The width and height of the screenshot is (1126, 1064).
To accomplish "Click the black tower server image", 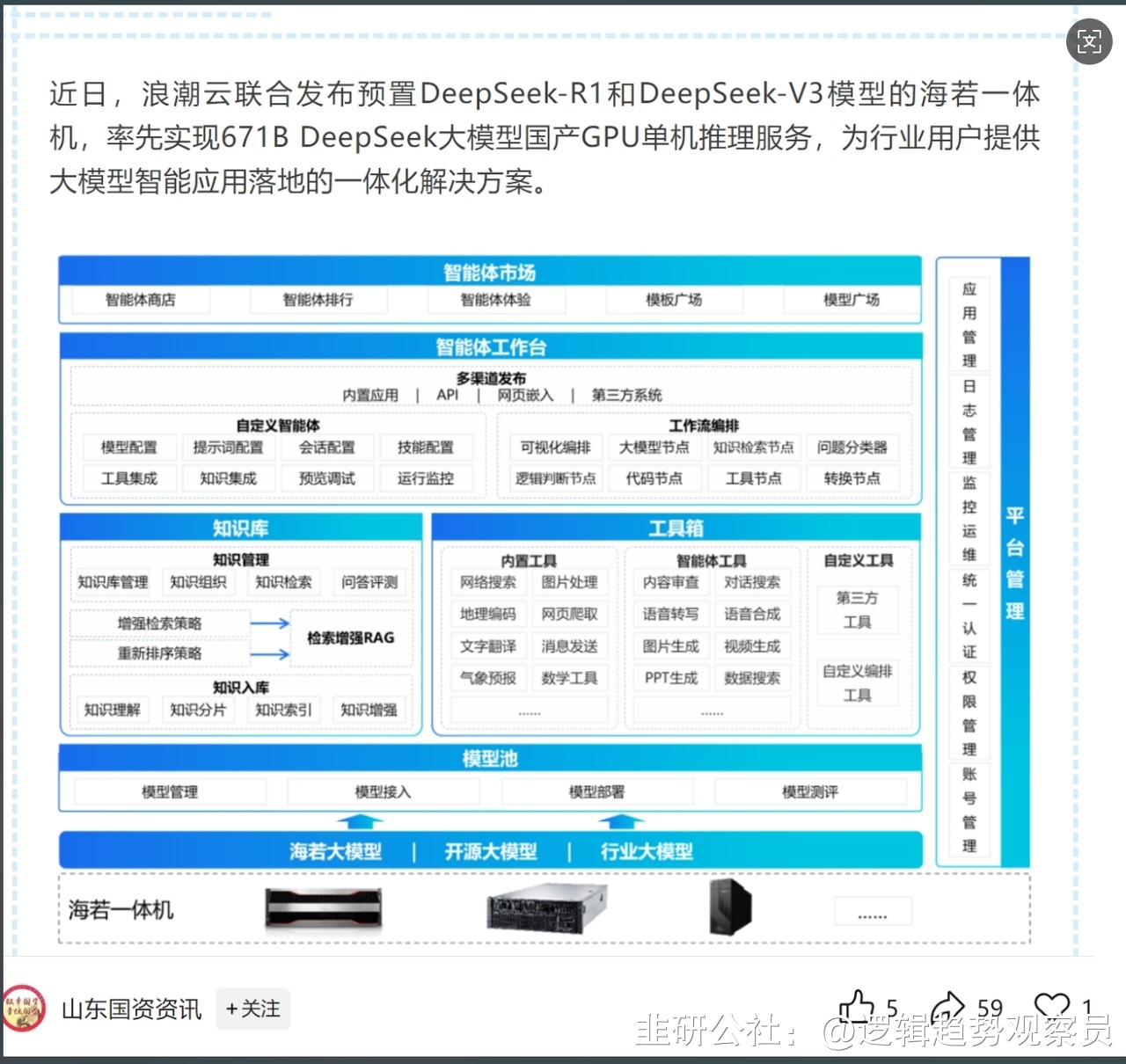I will coord(730,908).
